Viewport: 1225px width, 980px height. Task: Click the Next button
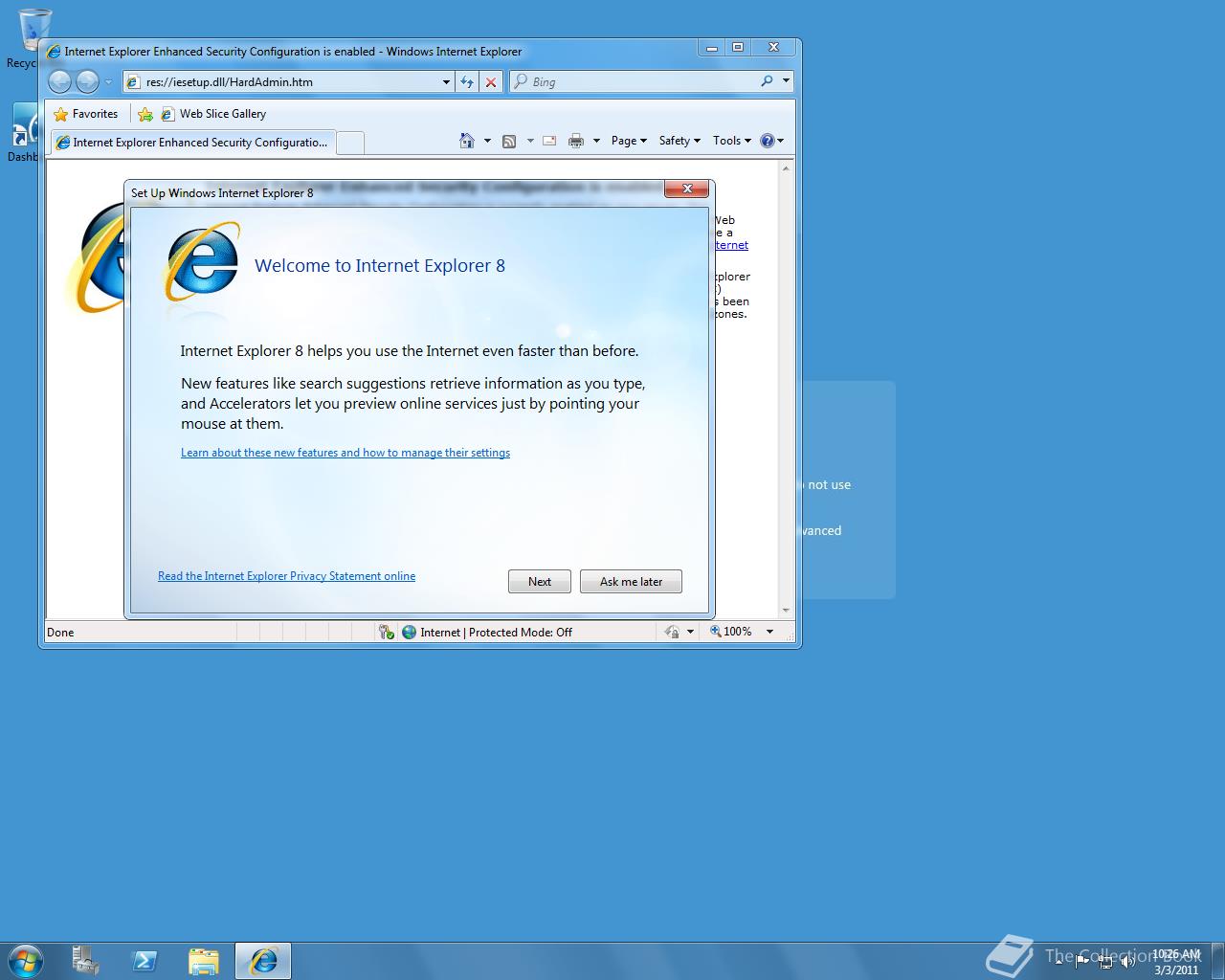(540, 582)
